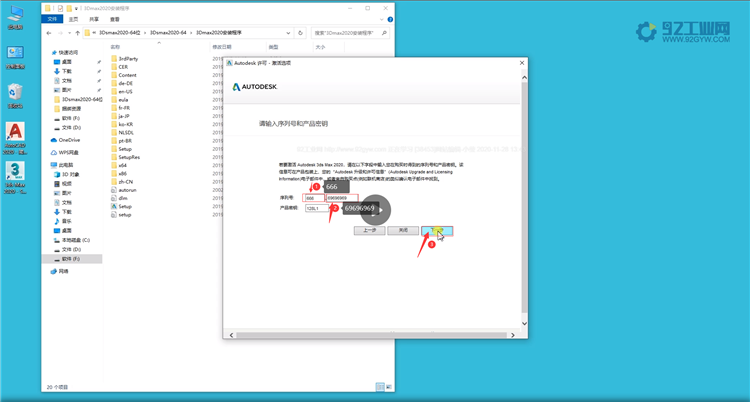This screenshot has width=750, height=402.
Task: Select the dlm file in Explorer
Action: (x=119, y=198)
